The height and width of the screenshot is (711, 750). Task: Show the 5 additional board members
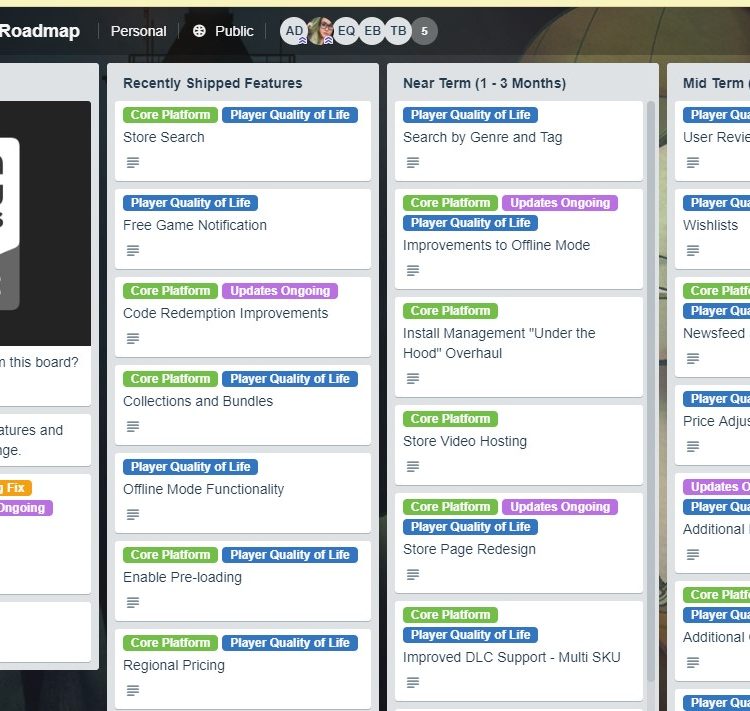(424, 31)
